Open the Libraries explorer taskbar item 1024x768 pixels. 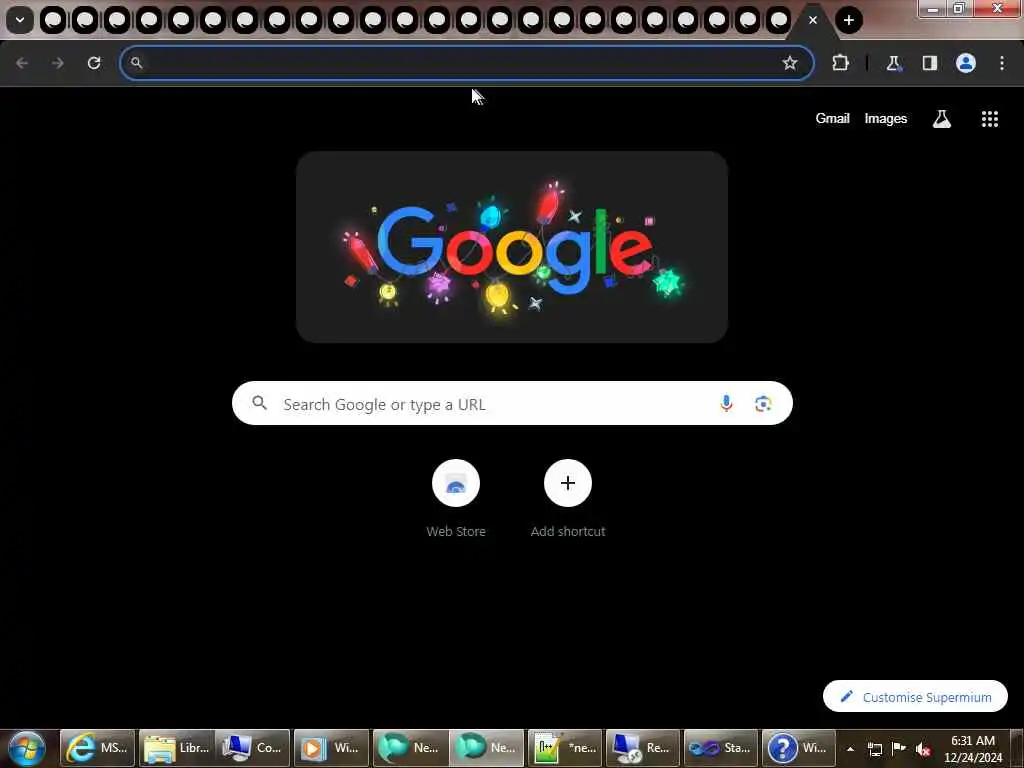(176, 748)
